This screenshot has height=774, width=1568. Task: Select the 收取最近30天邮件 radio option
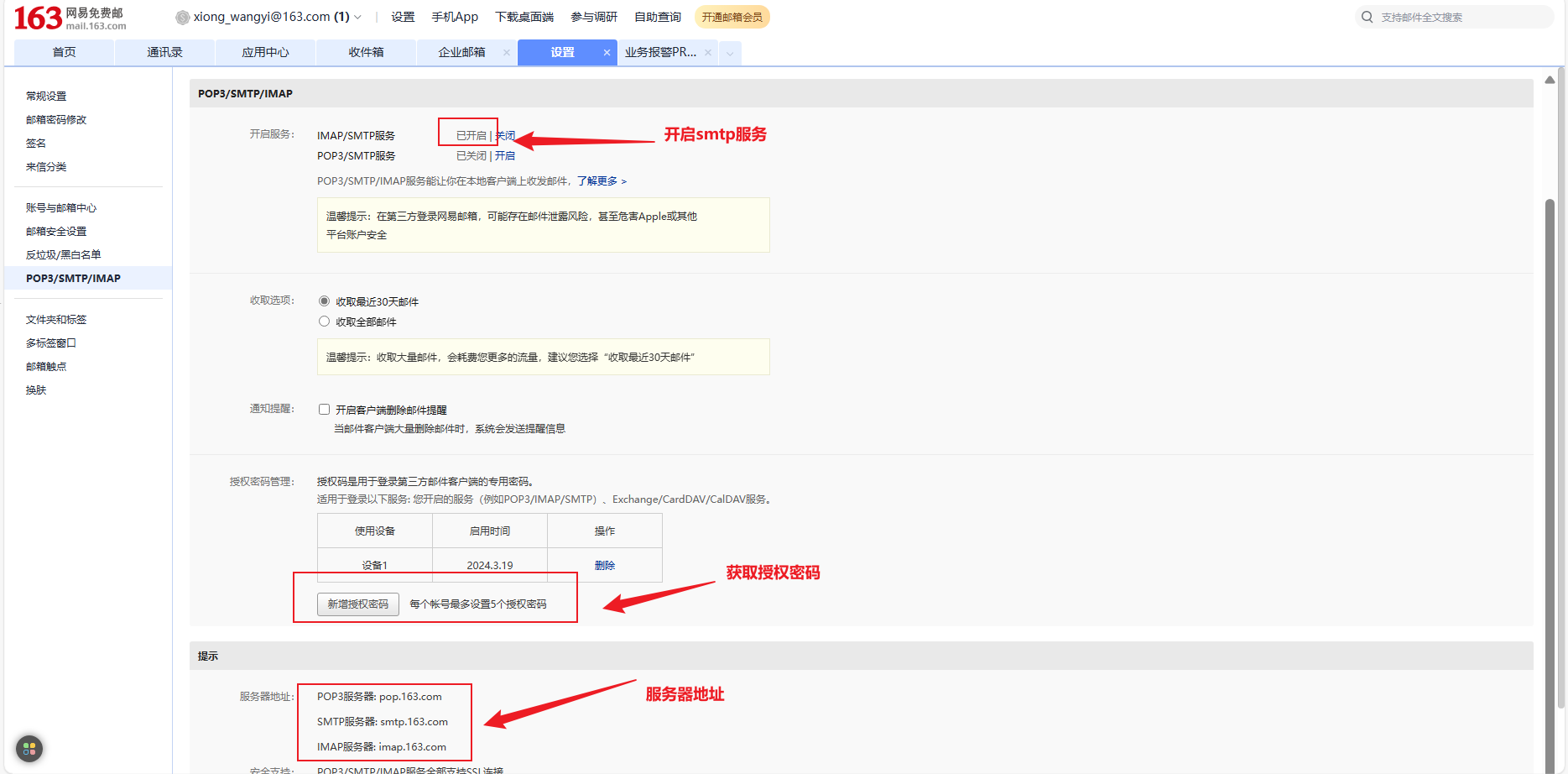pos(324,301)
